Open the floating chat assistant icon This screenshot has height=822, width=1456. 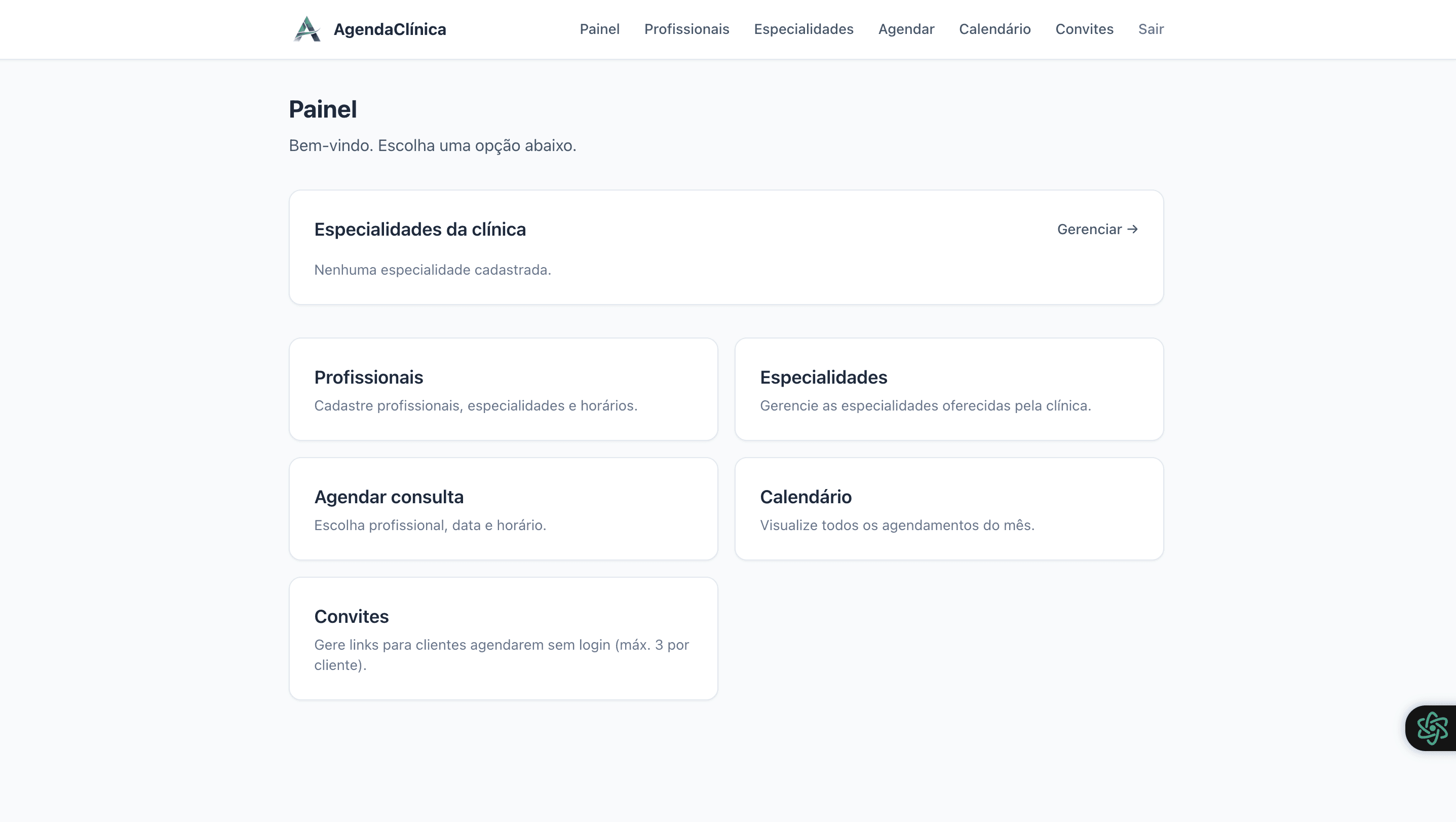coord(1432,728)
